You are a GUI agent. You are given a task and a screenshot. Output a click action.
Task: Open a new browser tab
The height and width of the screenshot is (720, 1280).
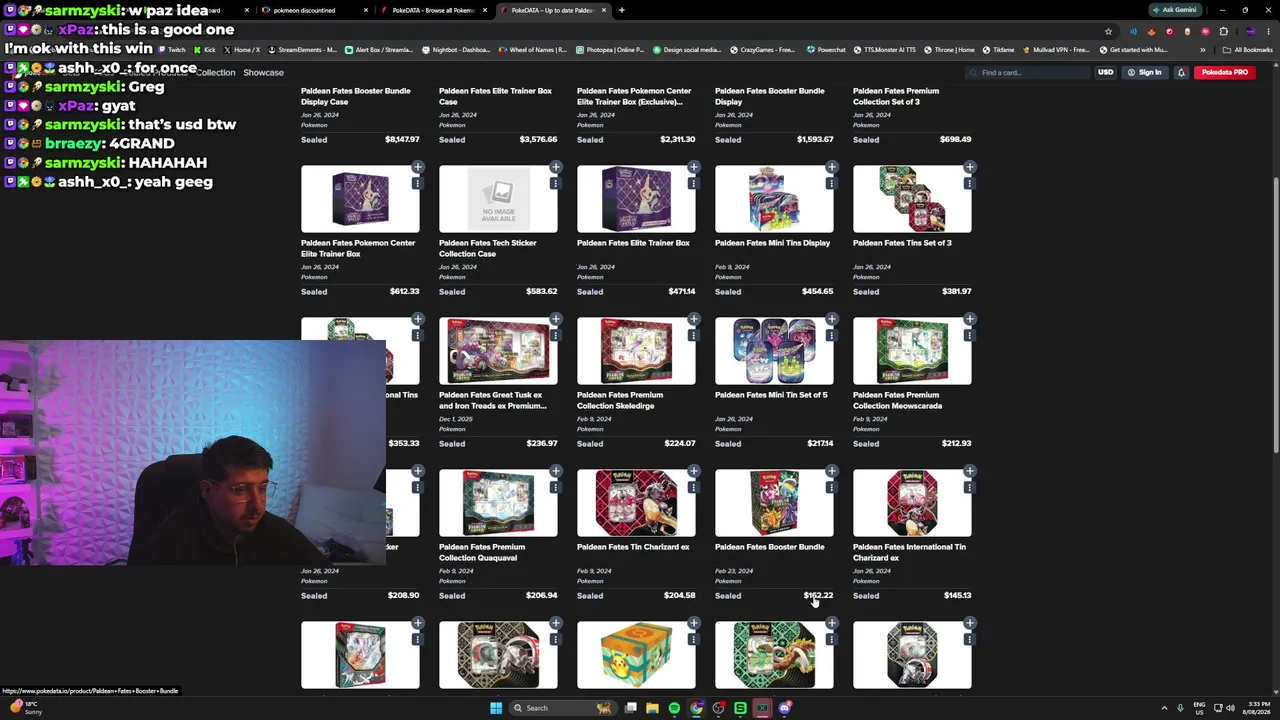click(621, 10)
